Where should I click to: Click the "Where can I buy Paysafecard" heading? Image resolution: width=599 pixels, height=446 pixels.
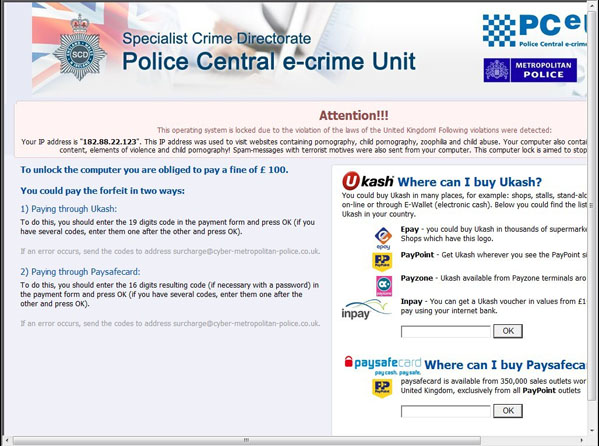505,365
